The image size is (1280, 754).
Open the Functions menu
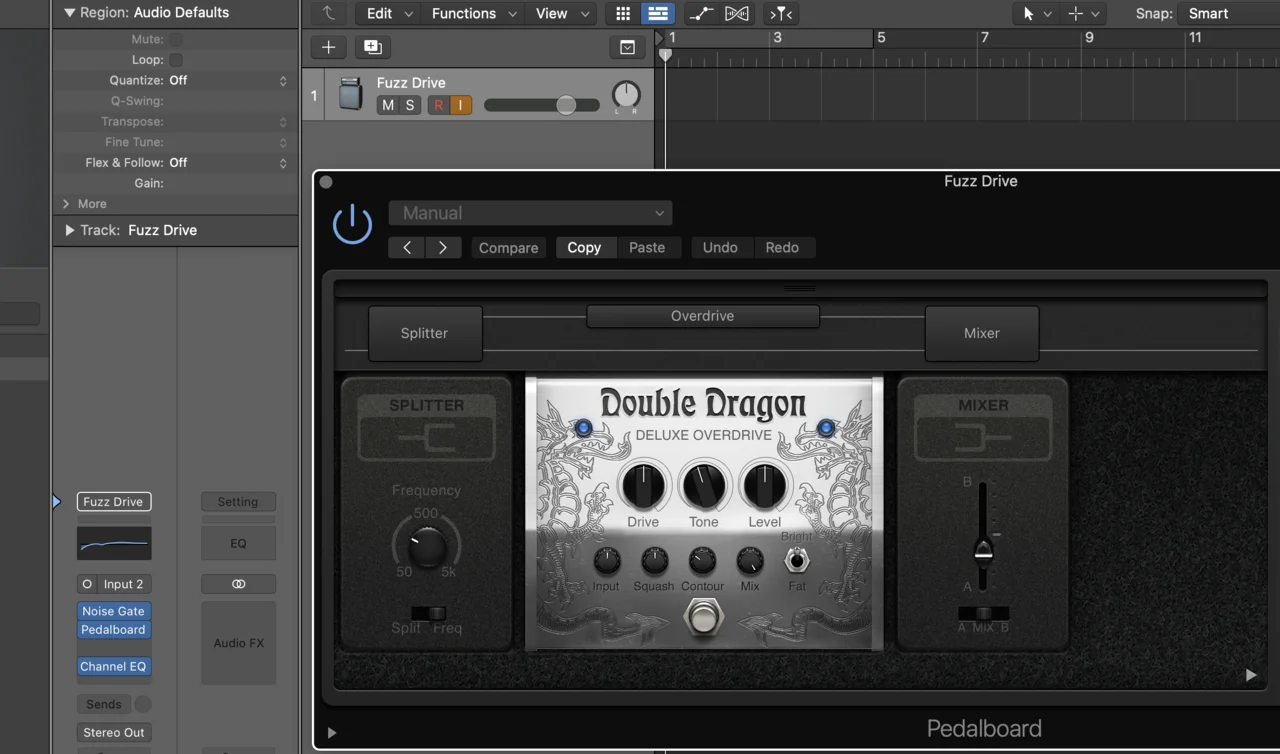click(463, 13)
